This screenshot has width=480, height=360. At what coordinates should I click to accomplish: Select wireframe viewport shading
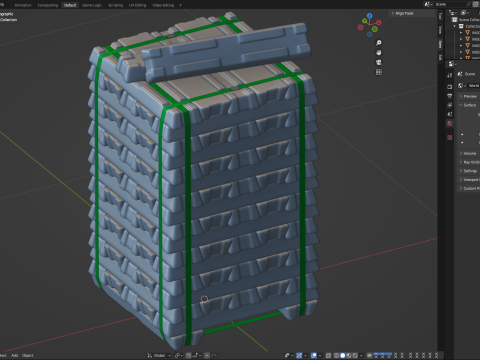coord(336,355)
